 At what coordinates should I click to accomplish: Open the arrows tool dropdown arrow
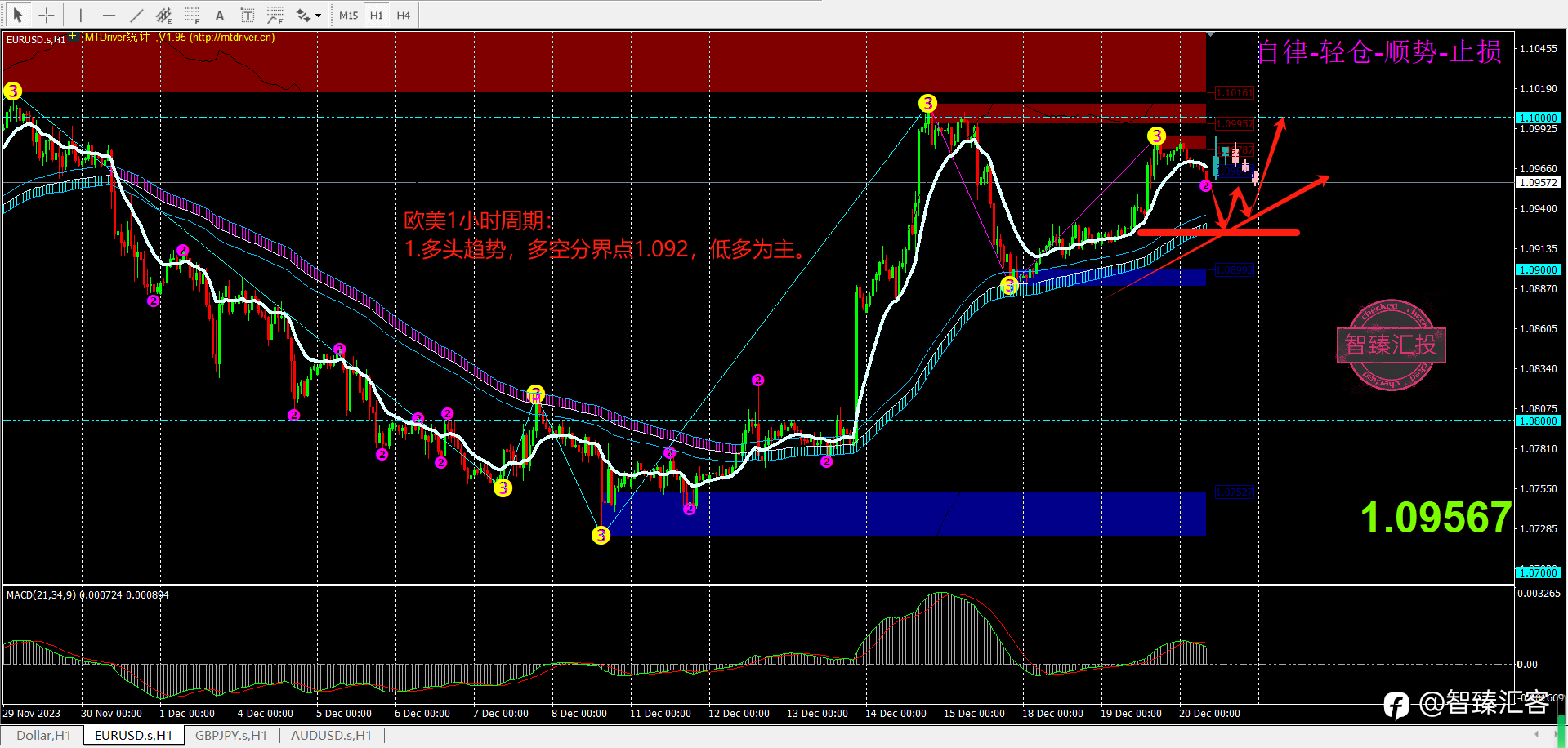coord(318,15)
